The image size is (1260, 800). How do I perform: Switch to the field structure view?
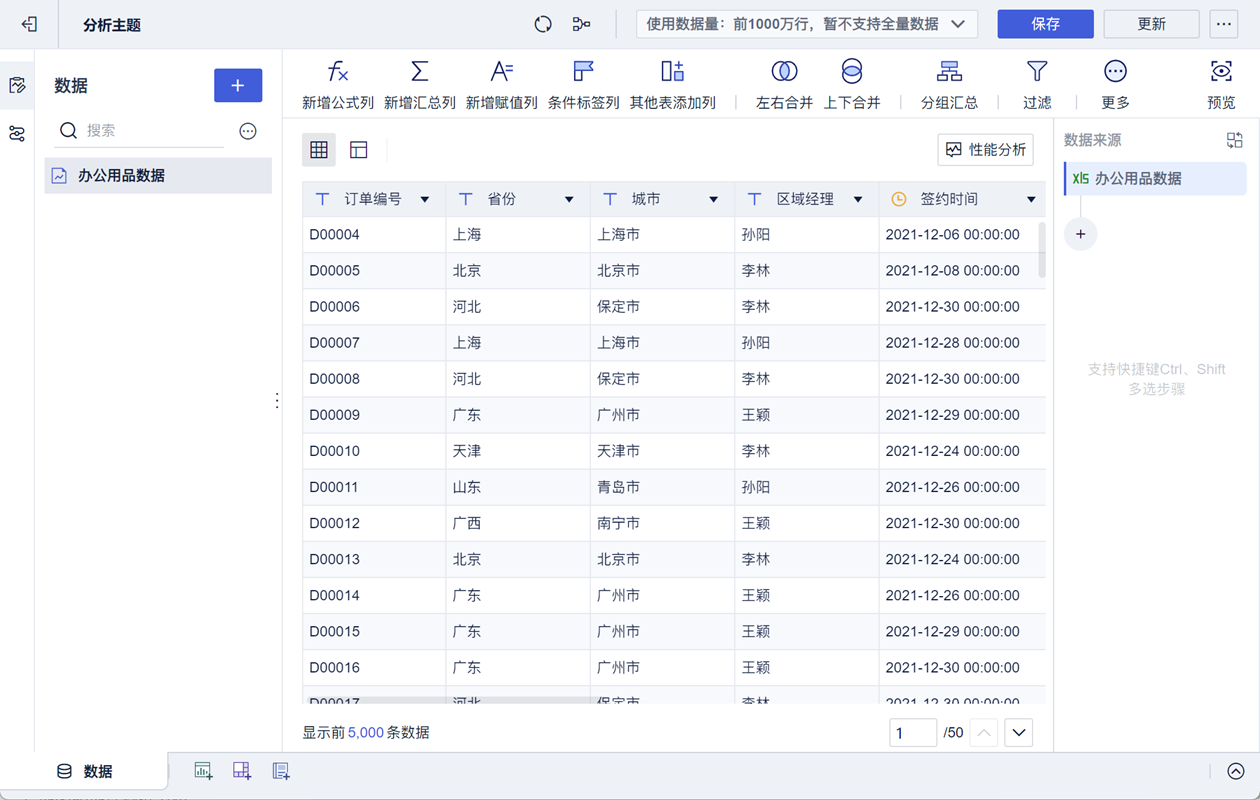pos(359,150)
